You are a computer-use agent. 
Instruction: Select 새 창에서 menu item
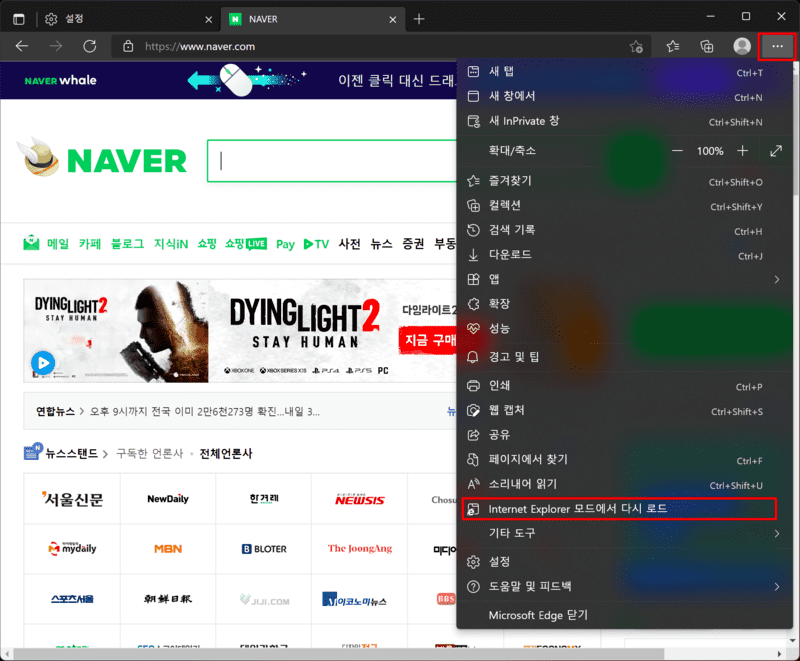(x=624, y=96)
